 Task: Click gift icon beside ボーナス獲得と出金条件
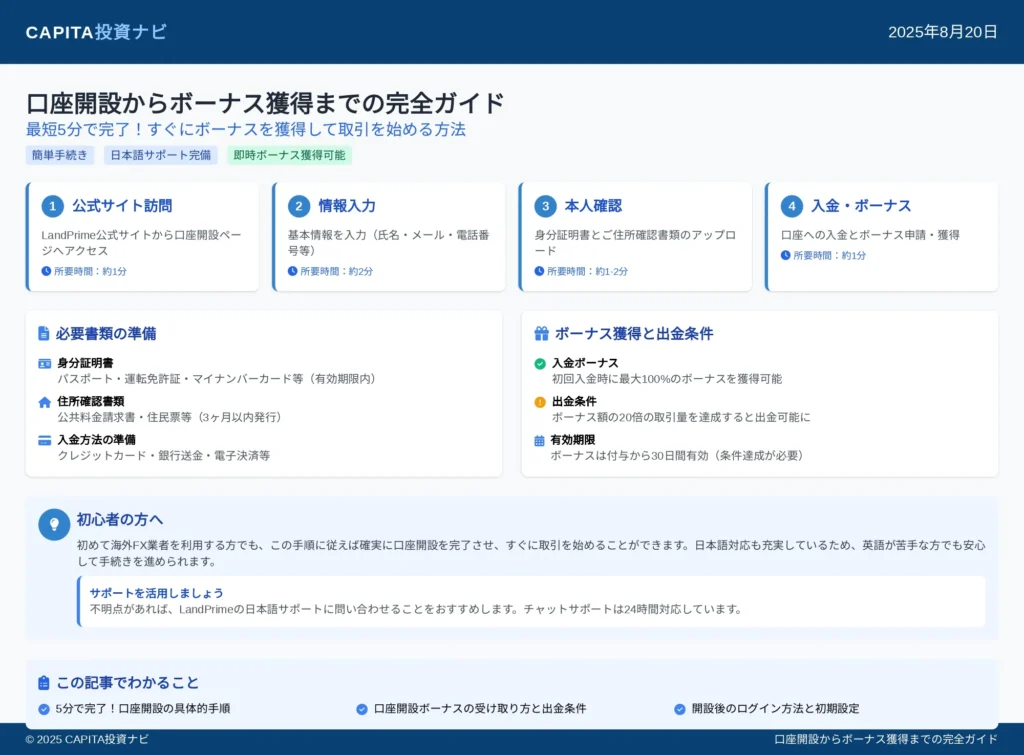pyautogui.click(x=541, y=334)
